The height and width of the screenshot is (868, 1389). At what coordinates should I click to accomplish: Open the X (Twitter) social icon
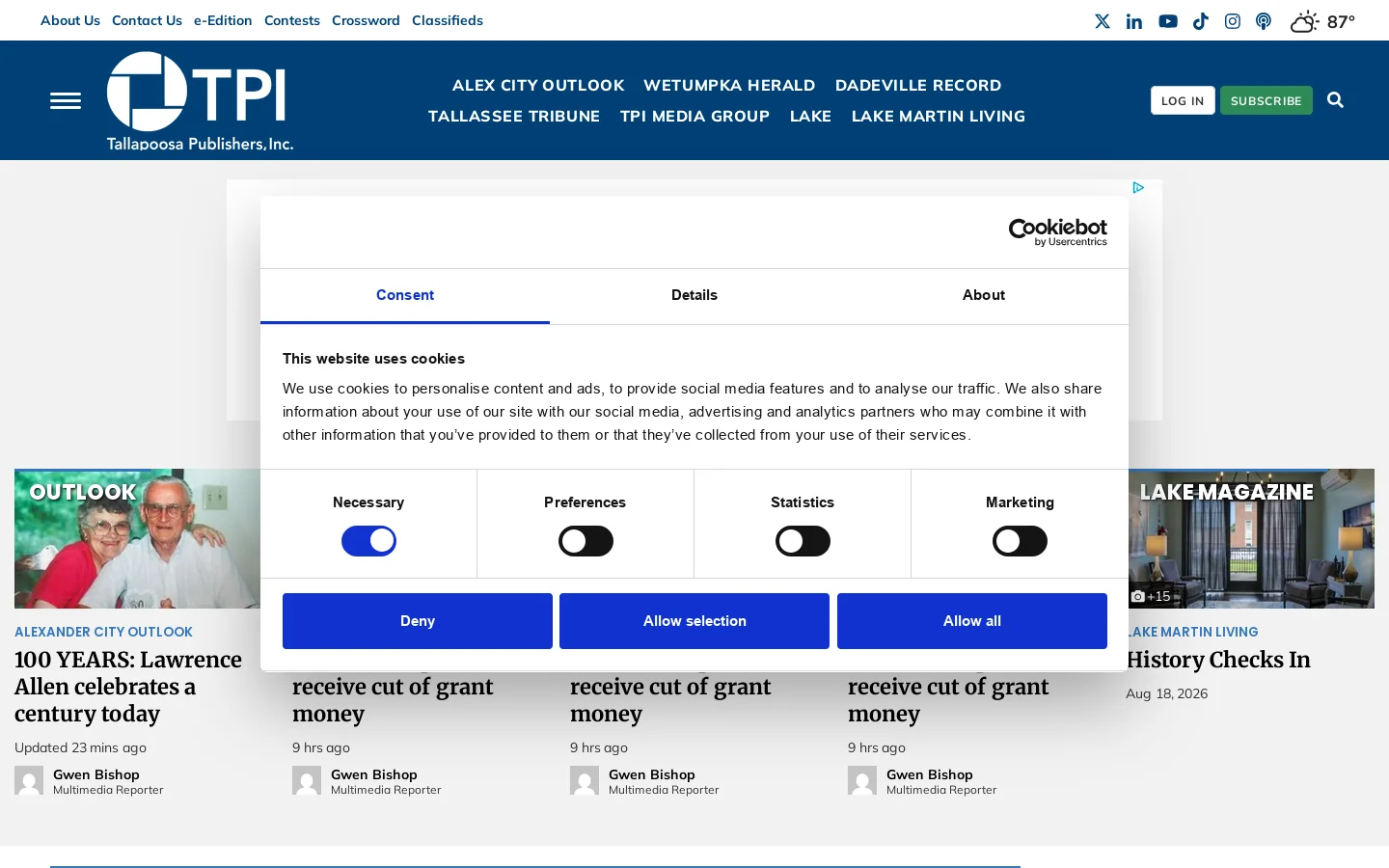(x=1103, y=21)
